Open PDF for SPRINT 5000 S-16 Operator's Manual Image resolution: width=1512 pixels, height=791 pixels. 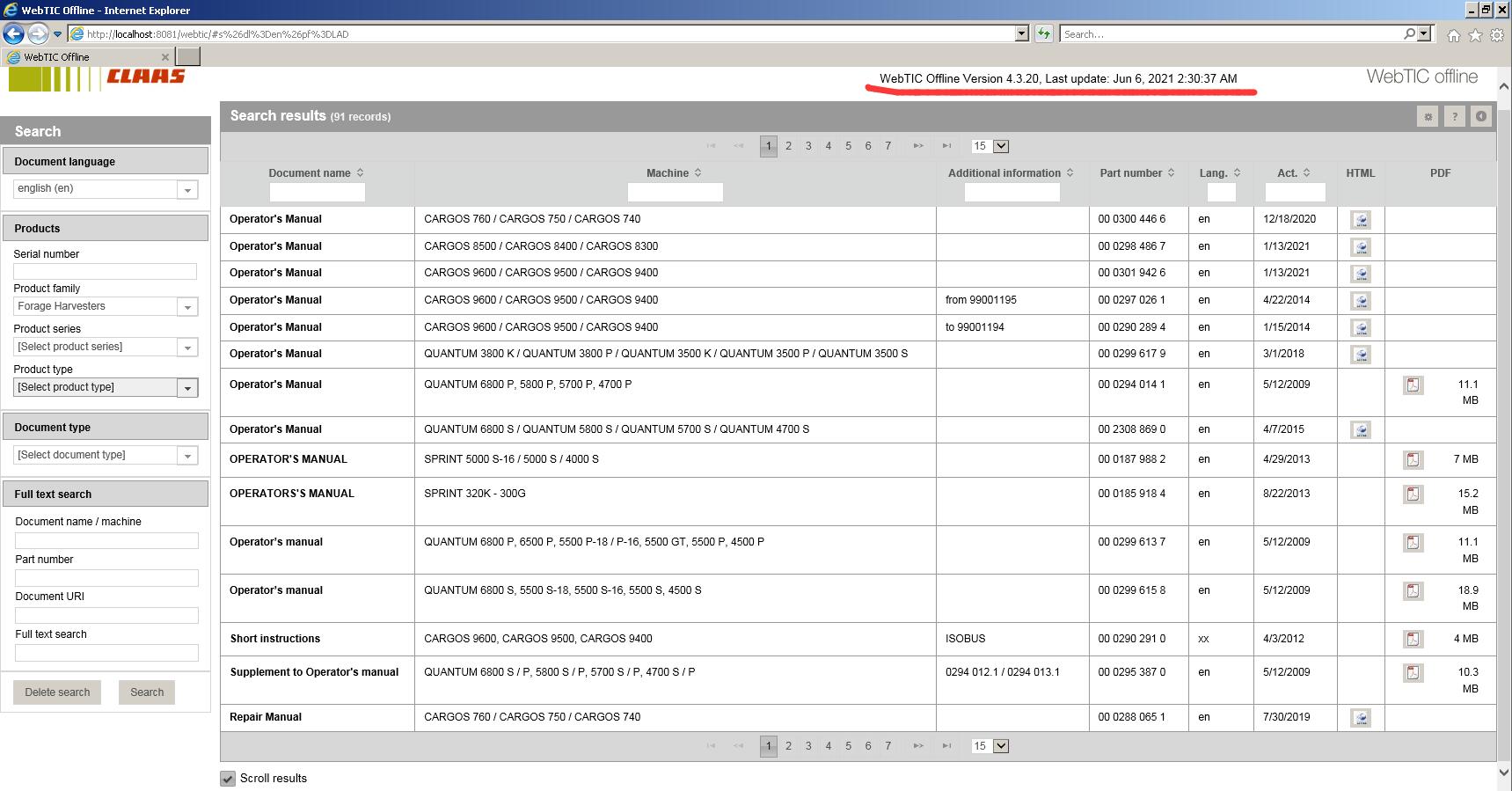pos(1413,459)
